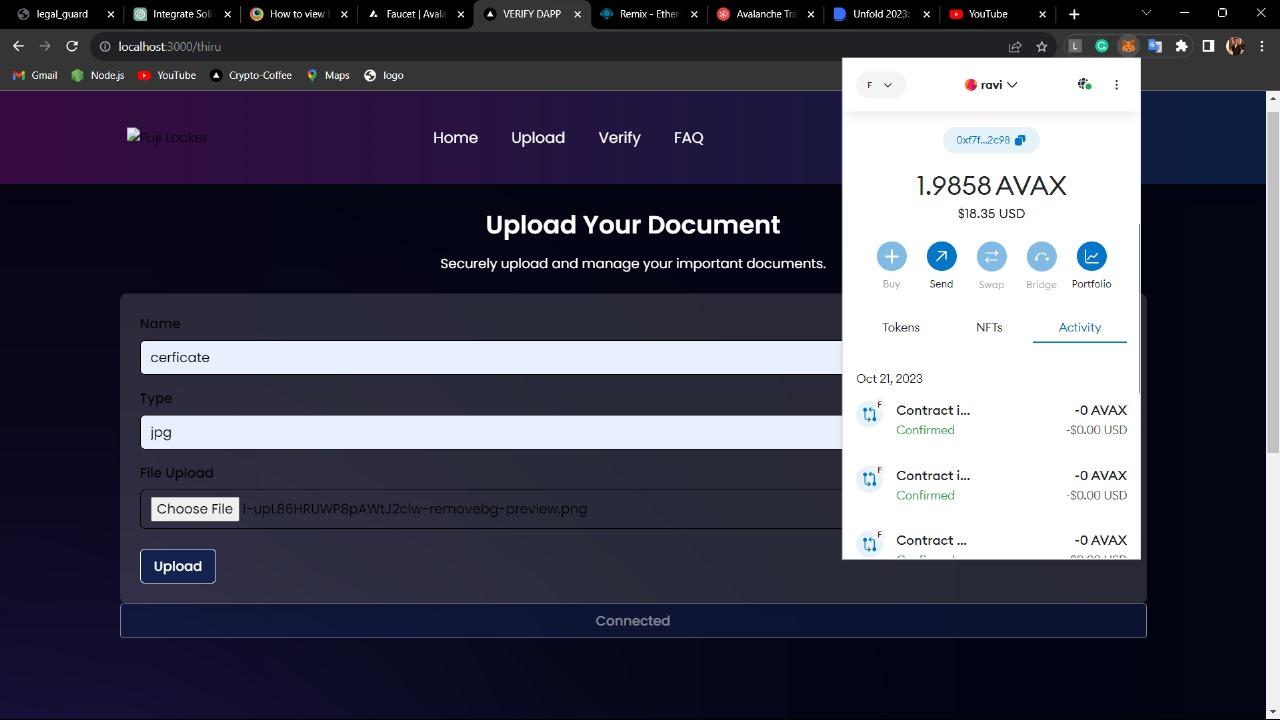1280x720 pixels.
Task: Copy wallet address 0xf7f...2c98
Action: point(990,140)
